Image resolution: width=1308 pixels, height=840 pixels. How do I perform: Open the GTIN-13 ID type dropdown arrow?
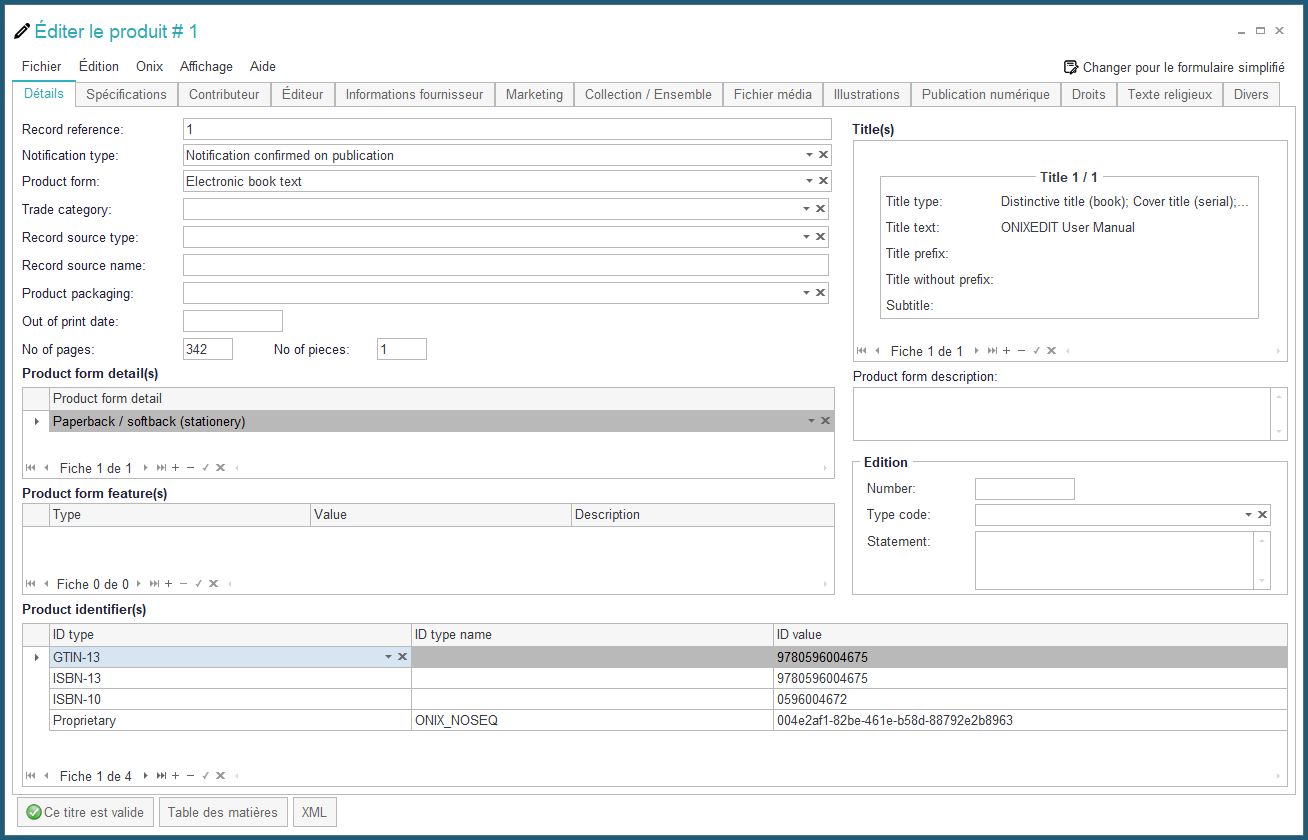388,657
